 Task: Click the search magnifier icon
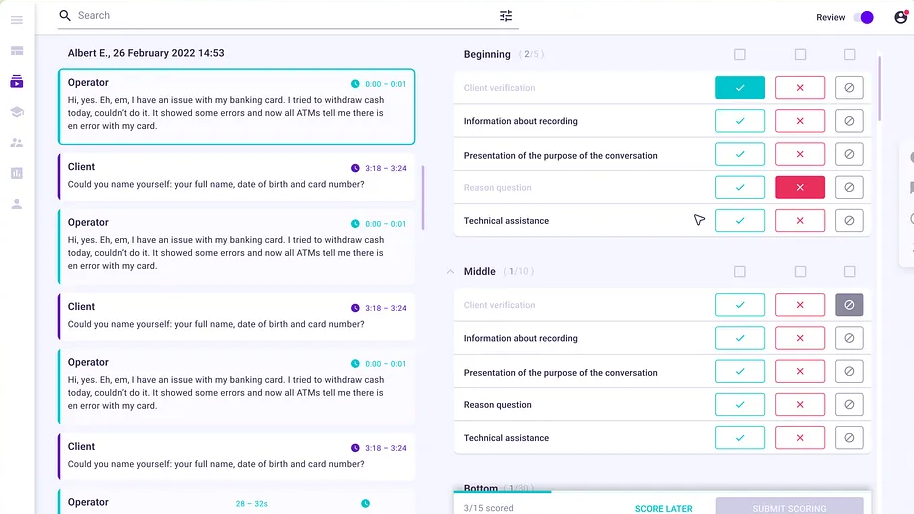coord(65,16)
